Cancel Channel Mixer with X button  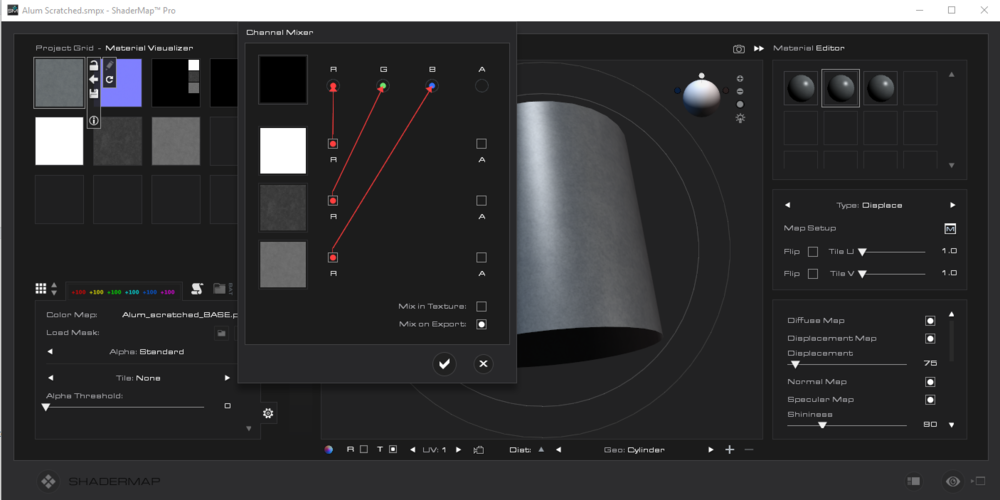point(483,364)
